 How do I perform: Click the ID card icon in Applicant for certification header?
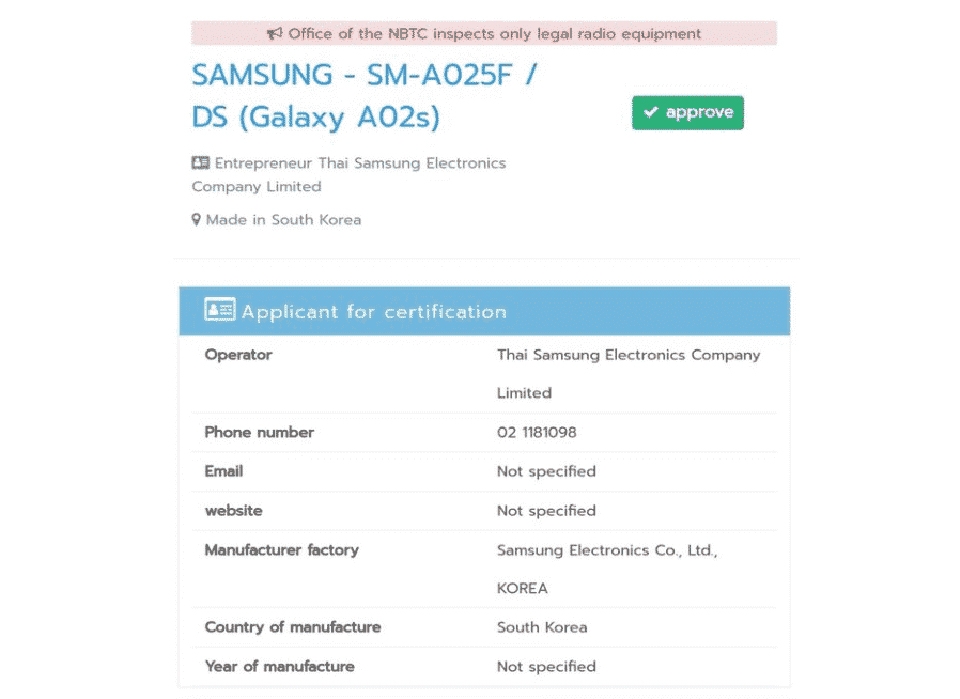pos(220,310)
